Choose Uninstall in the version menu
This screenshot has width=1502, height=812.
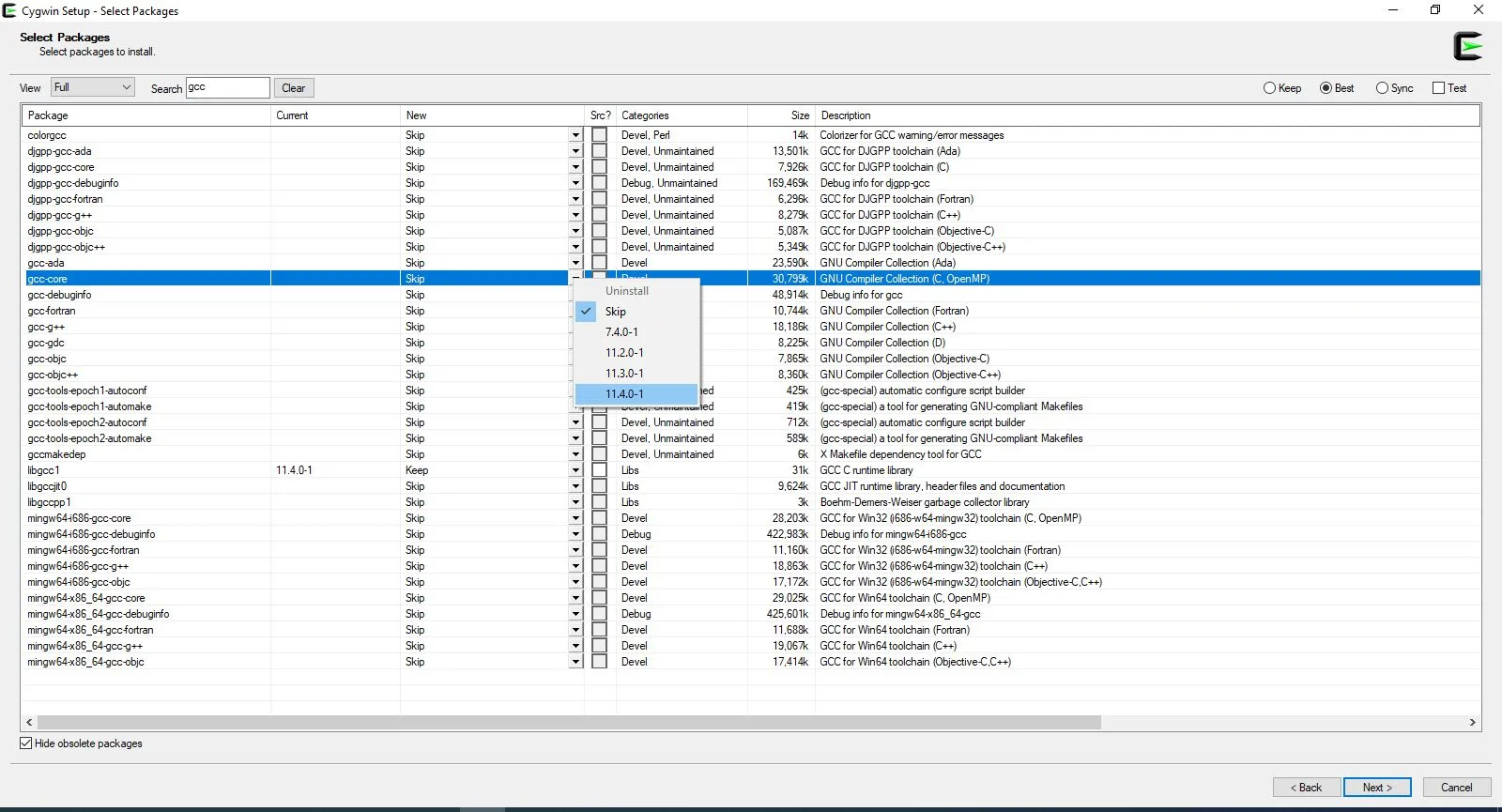pyautogui.click(x=636, y=291)
